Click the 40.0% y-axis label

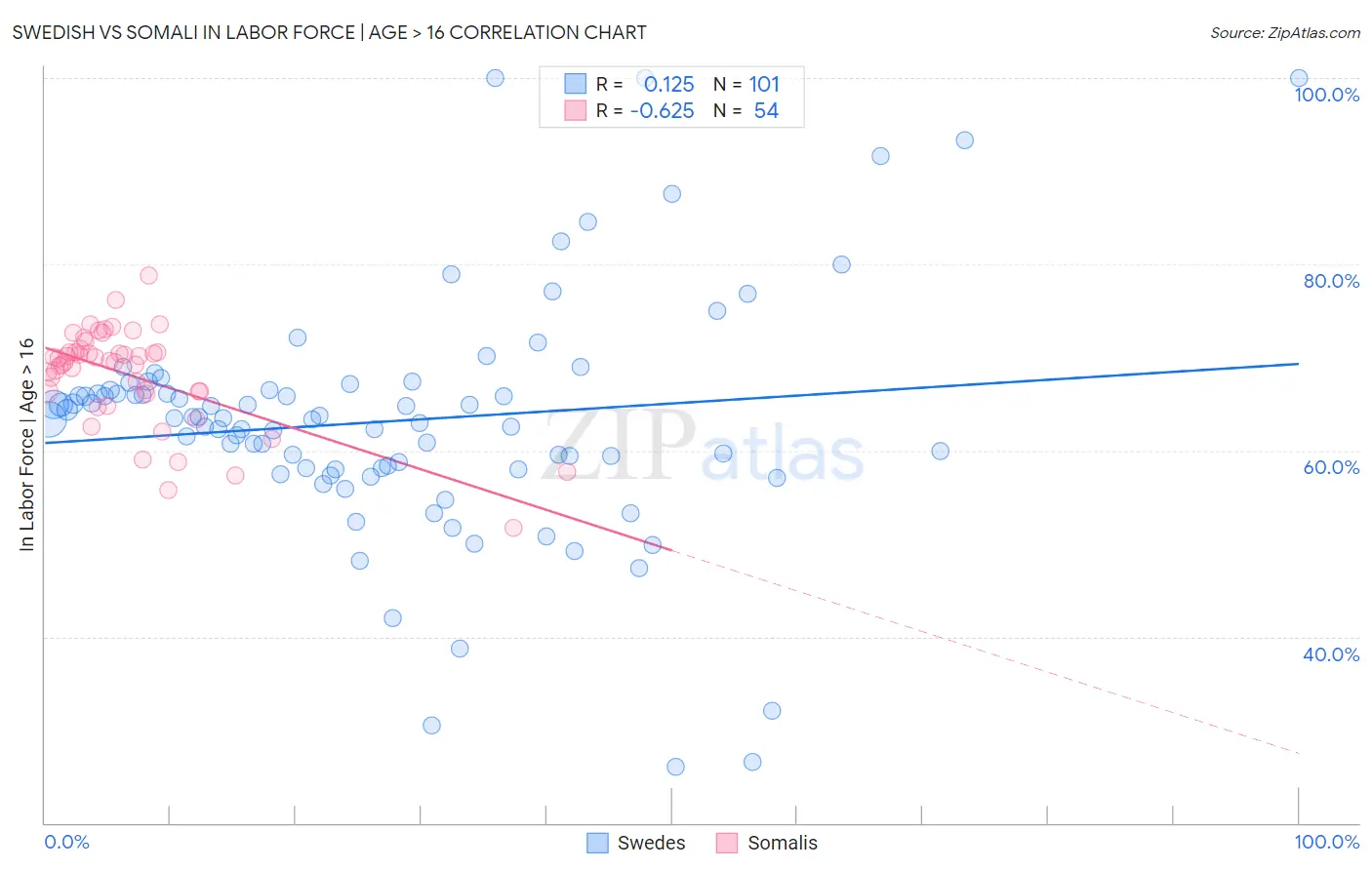pyautogui.click(x=1331, y=654)
